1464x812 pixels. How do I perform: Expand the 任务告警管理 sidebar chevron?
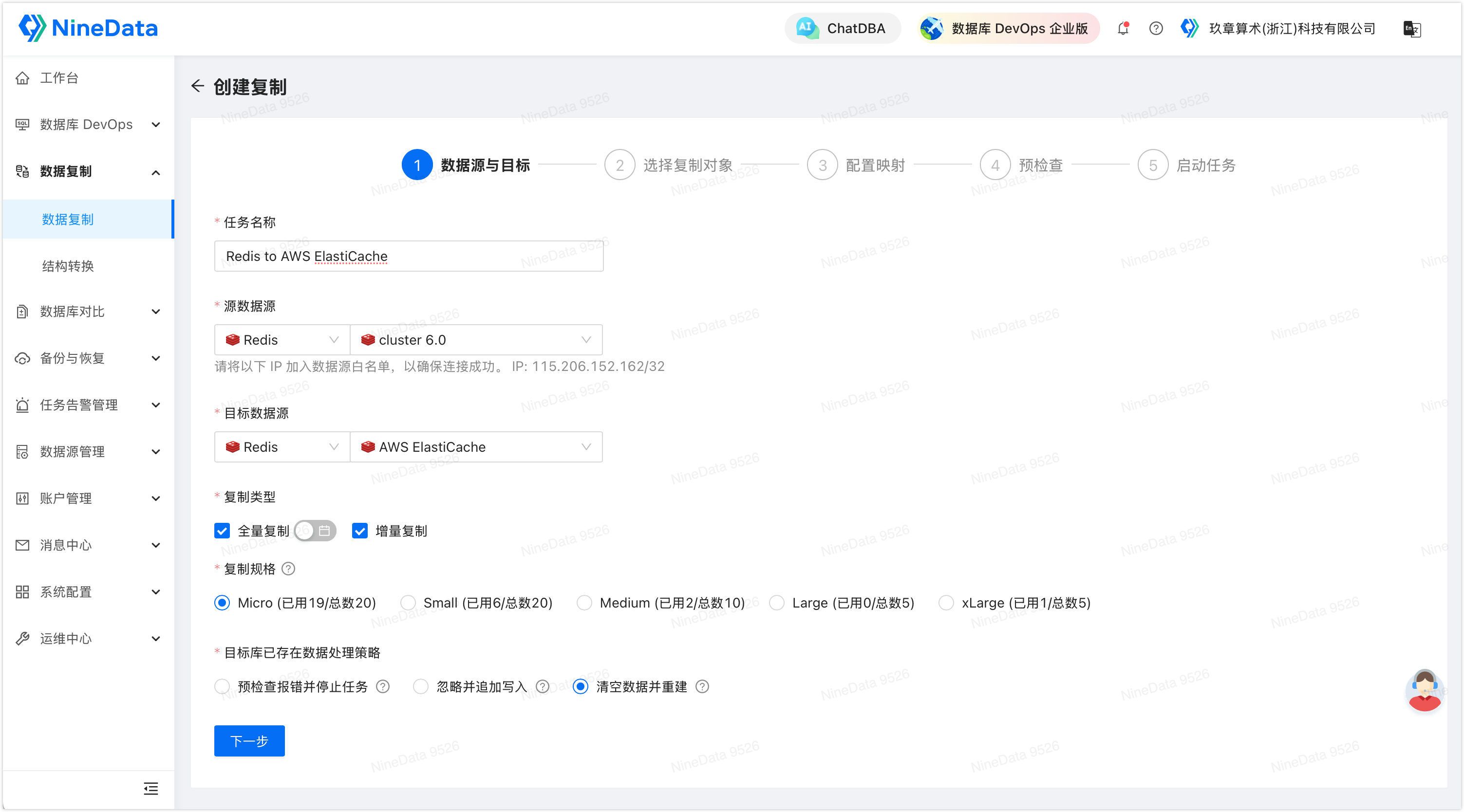point(156,405)
